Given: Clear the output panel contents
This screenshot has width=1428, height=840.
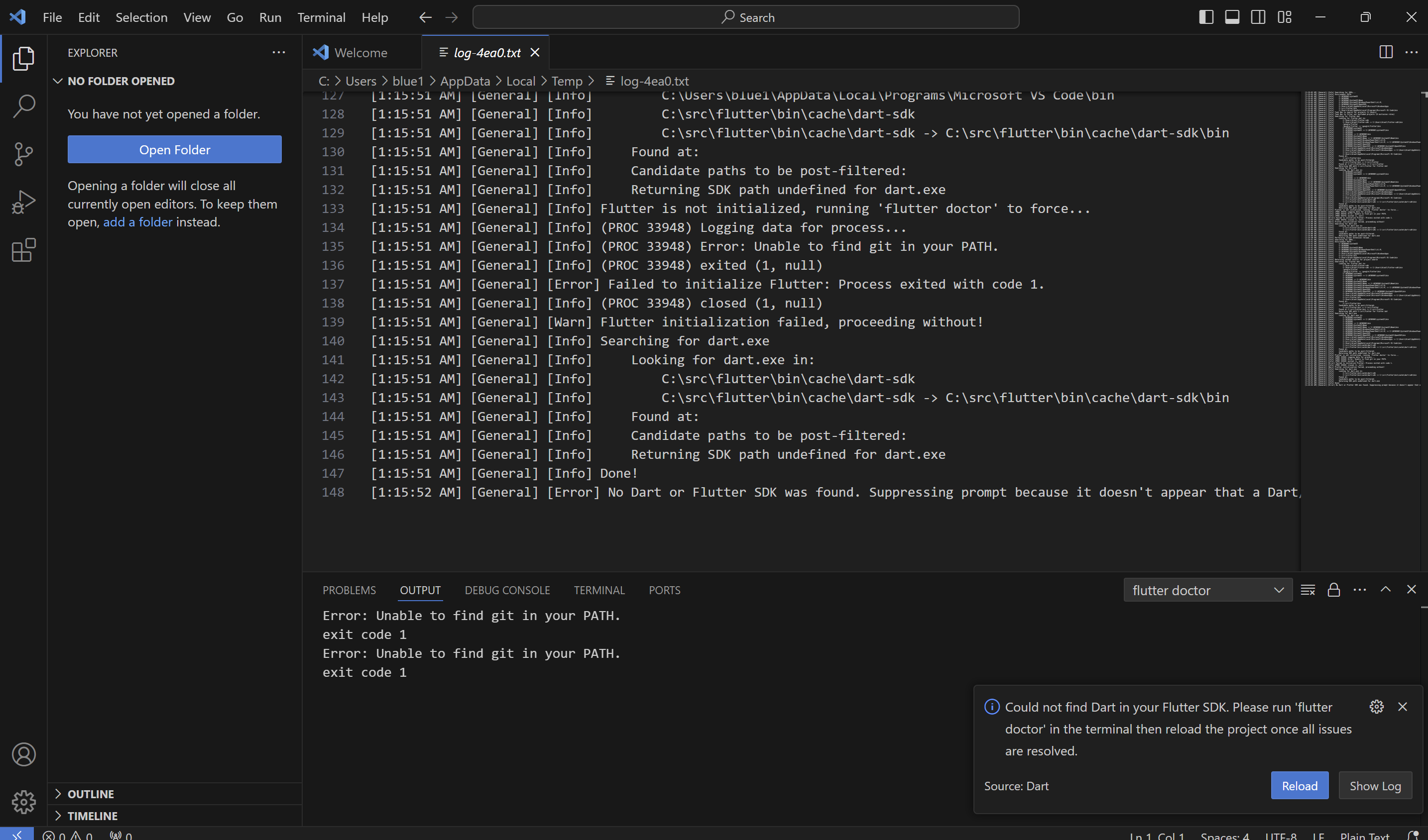Looking at the screenshot, I should pos(1308,590).
